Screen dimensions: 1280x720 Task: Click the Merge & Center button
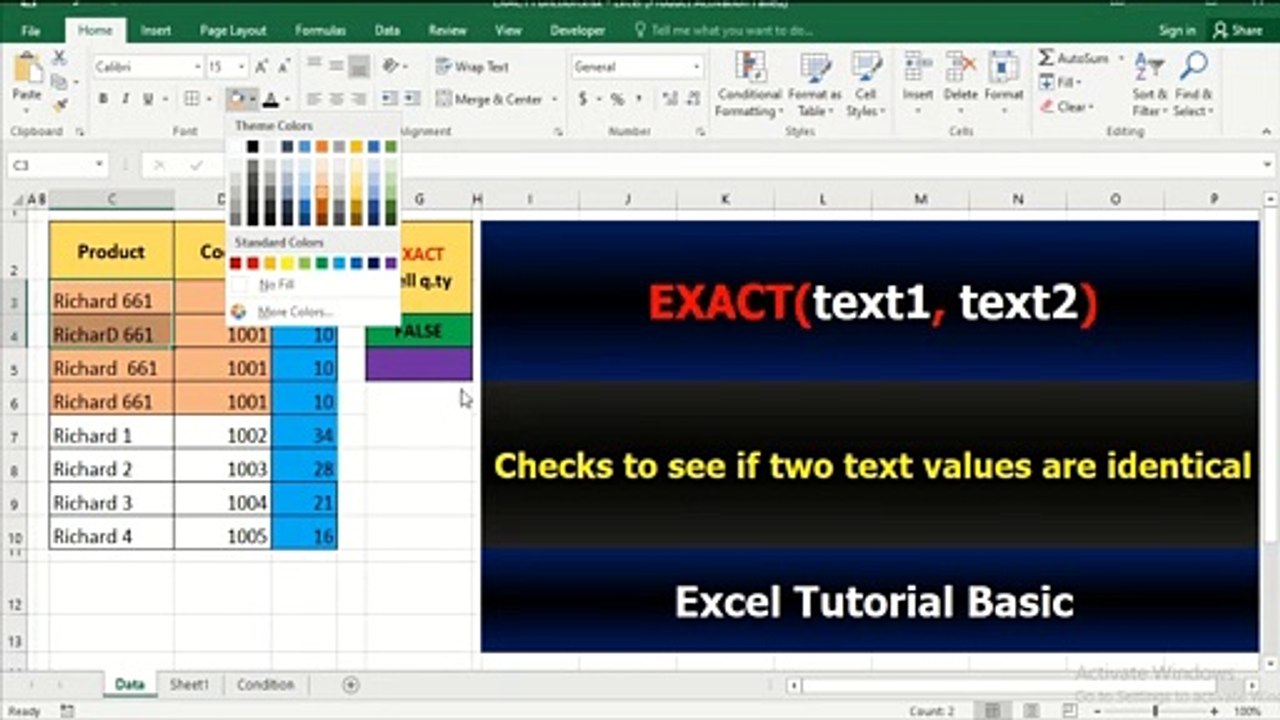(489, 99)
